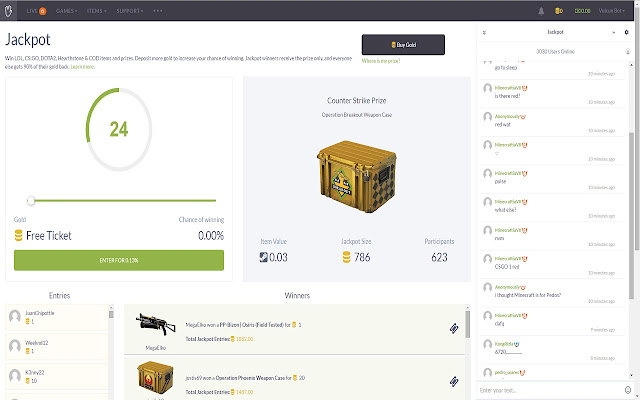The height and width of the screenshot is (400, 640).
Task: Click the green Enter jackpot button
Action: [119, 260]
